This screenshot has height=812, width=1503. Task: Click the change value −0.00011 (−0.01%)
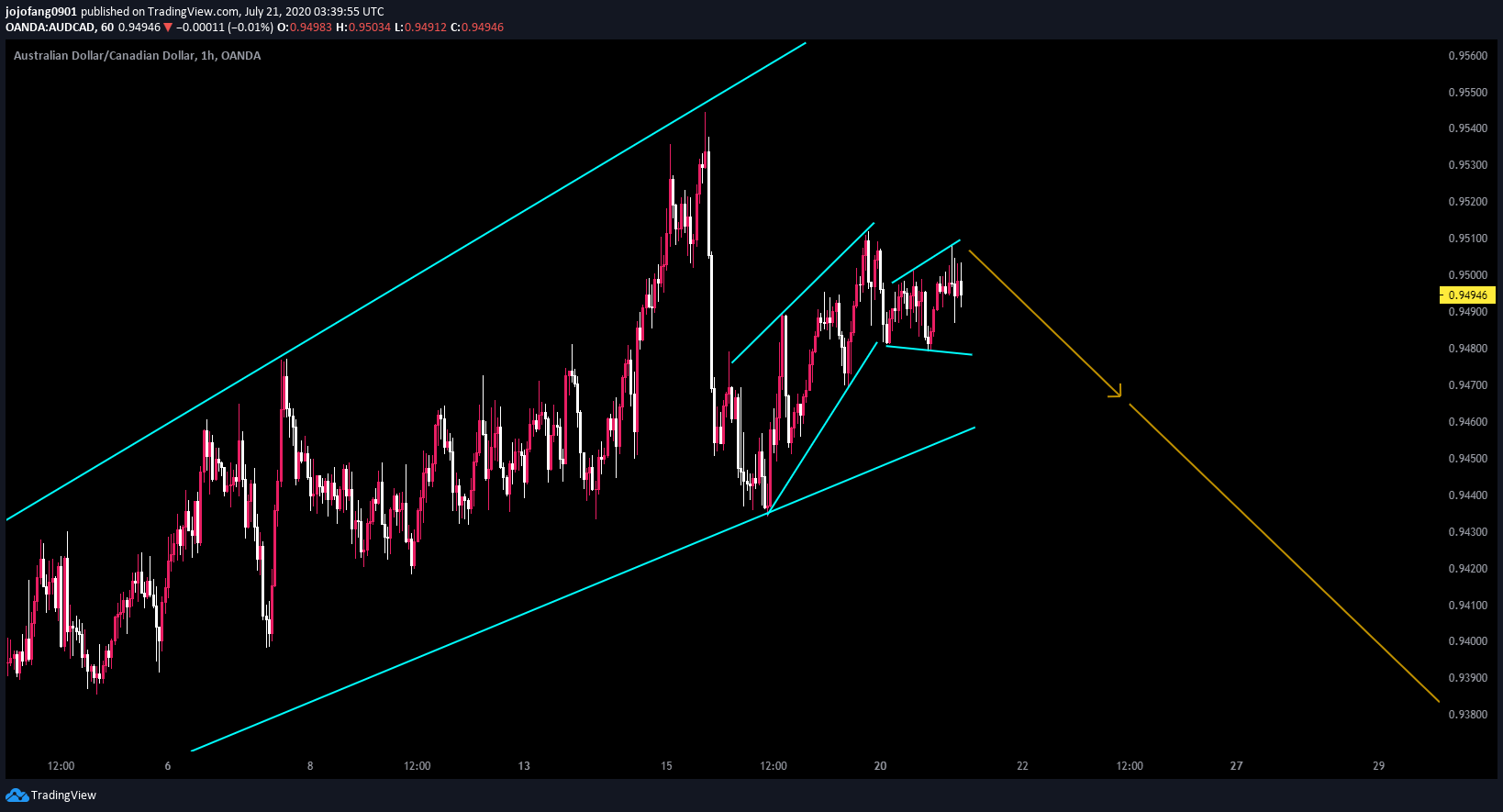click(x=225, y=28)
